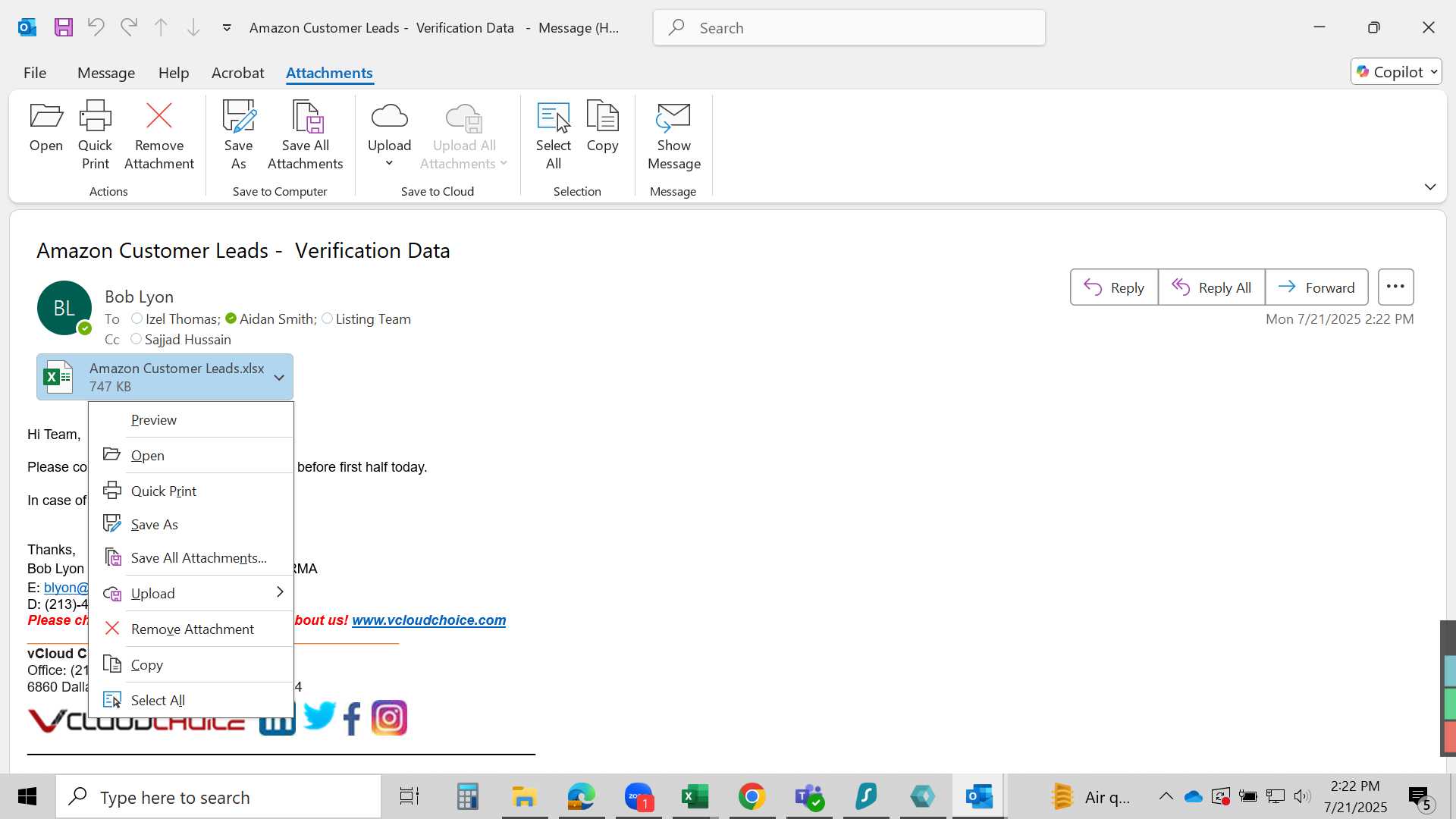Expand the Upload submenu in context menu
This screenshot has width=1456, height=819.
point(191,594)
